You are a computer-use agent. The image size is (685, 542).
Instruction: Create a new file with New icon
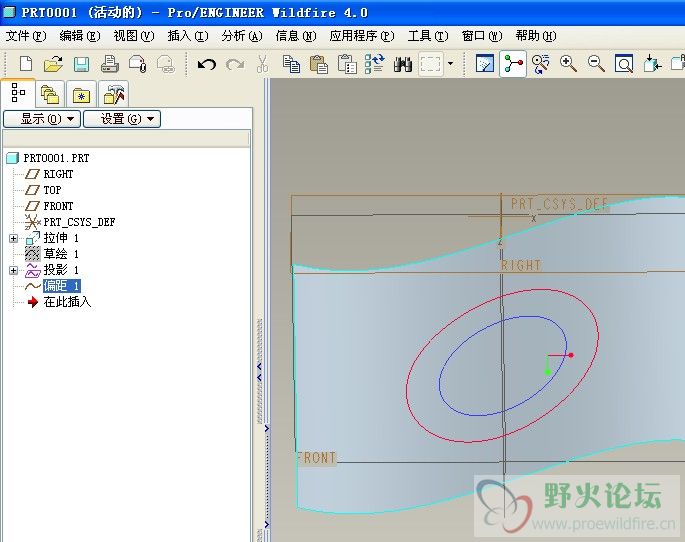26,64
